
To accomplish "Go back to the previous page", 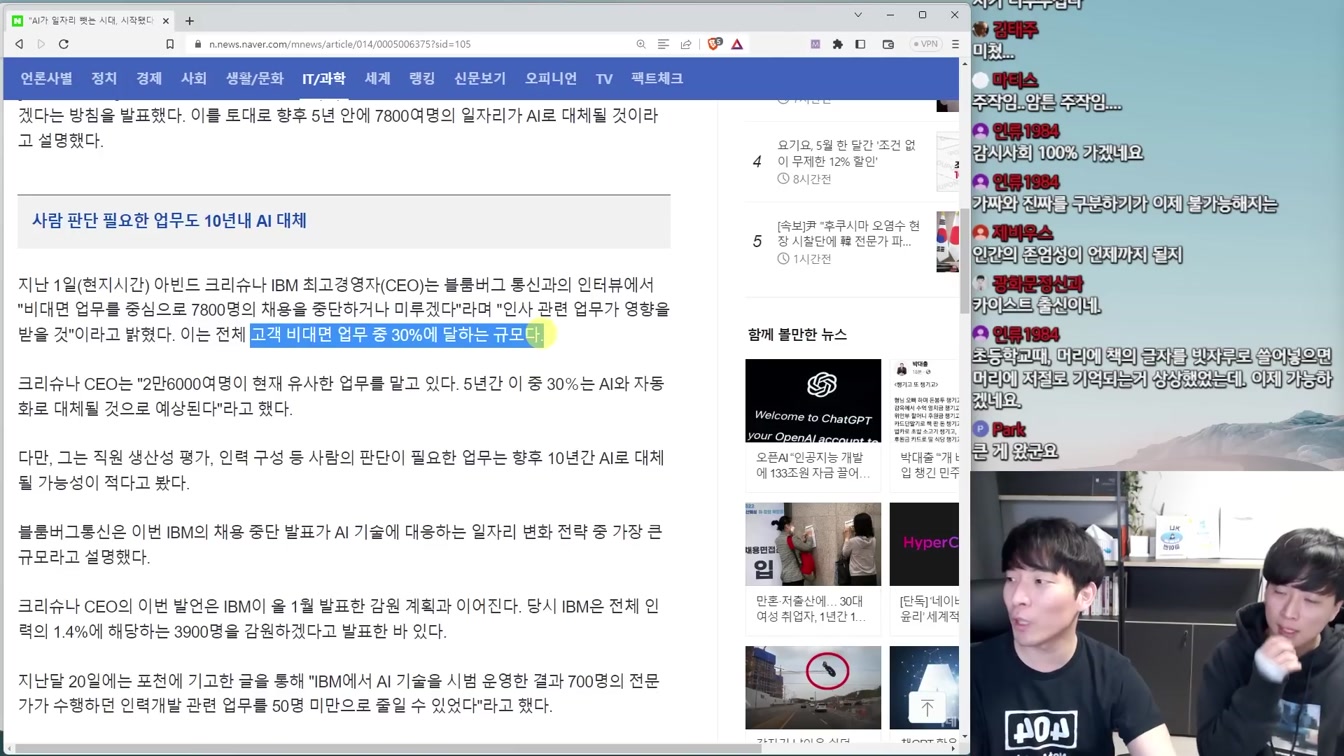I will [x=19, y=44].
